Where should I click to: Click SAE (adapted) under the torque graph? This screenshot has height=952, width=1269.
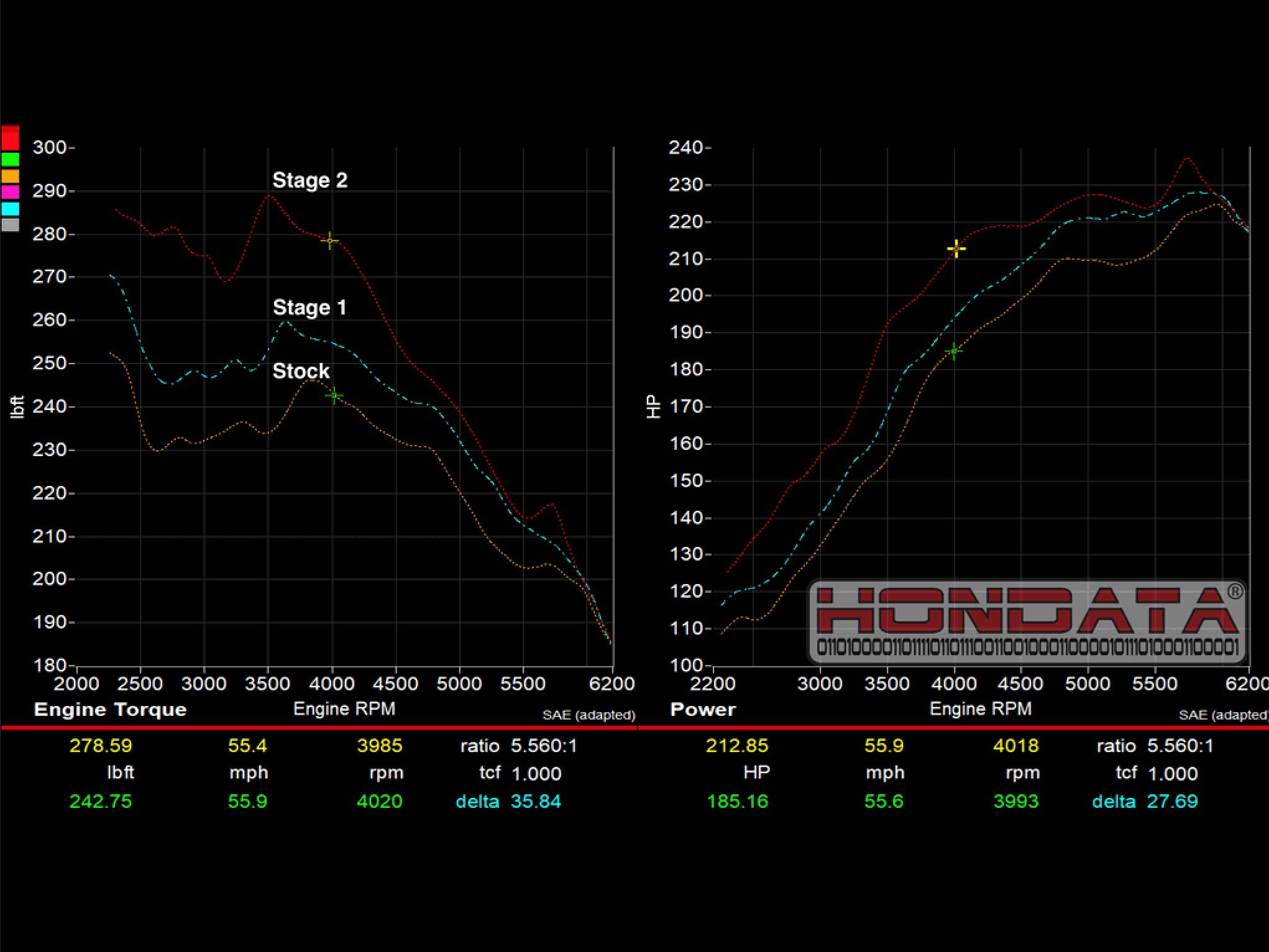click(x=589, y=715)
